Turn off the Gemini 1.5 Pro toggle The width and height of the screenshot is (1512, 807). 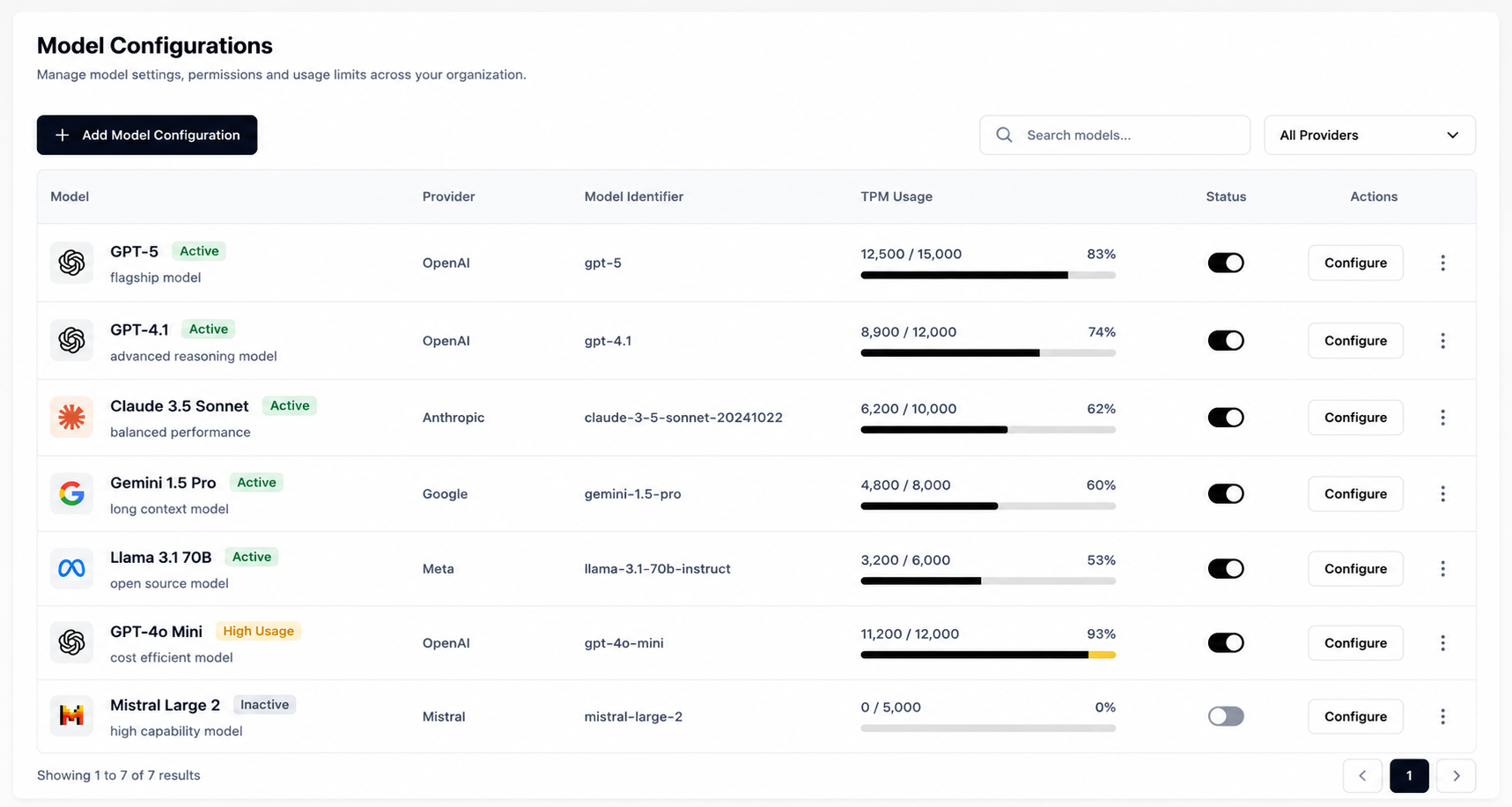(x=1226, y=493)
